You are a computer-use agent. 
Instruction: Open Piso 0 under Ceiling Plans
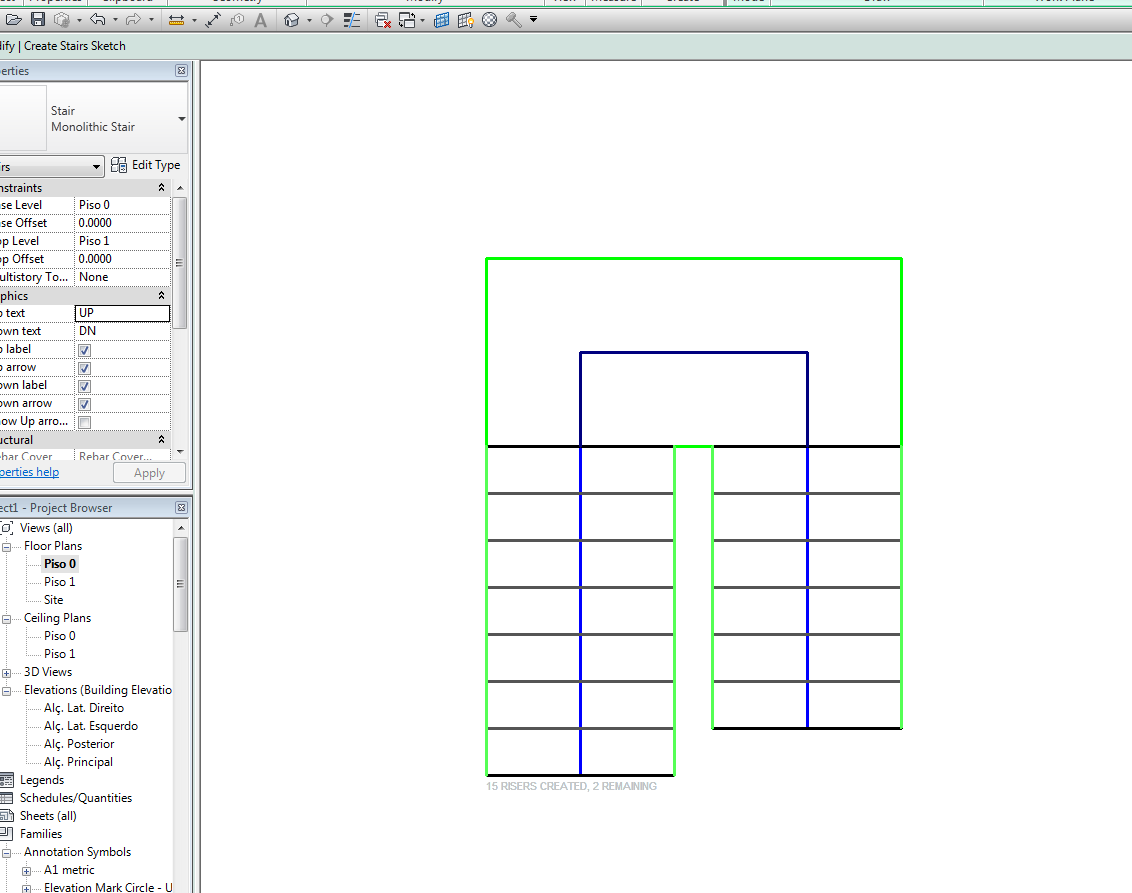[59, 636]
